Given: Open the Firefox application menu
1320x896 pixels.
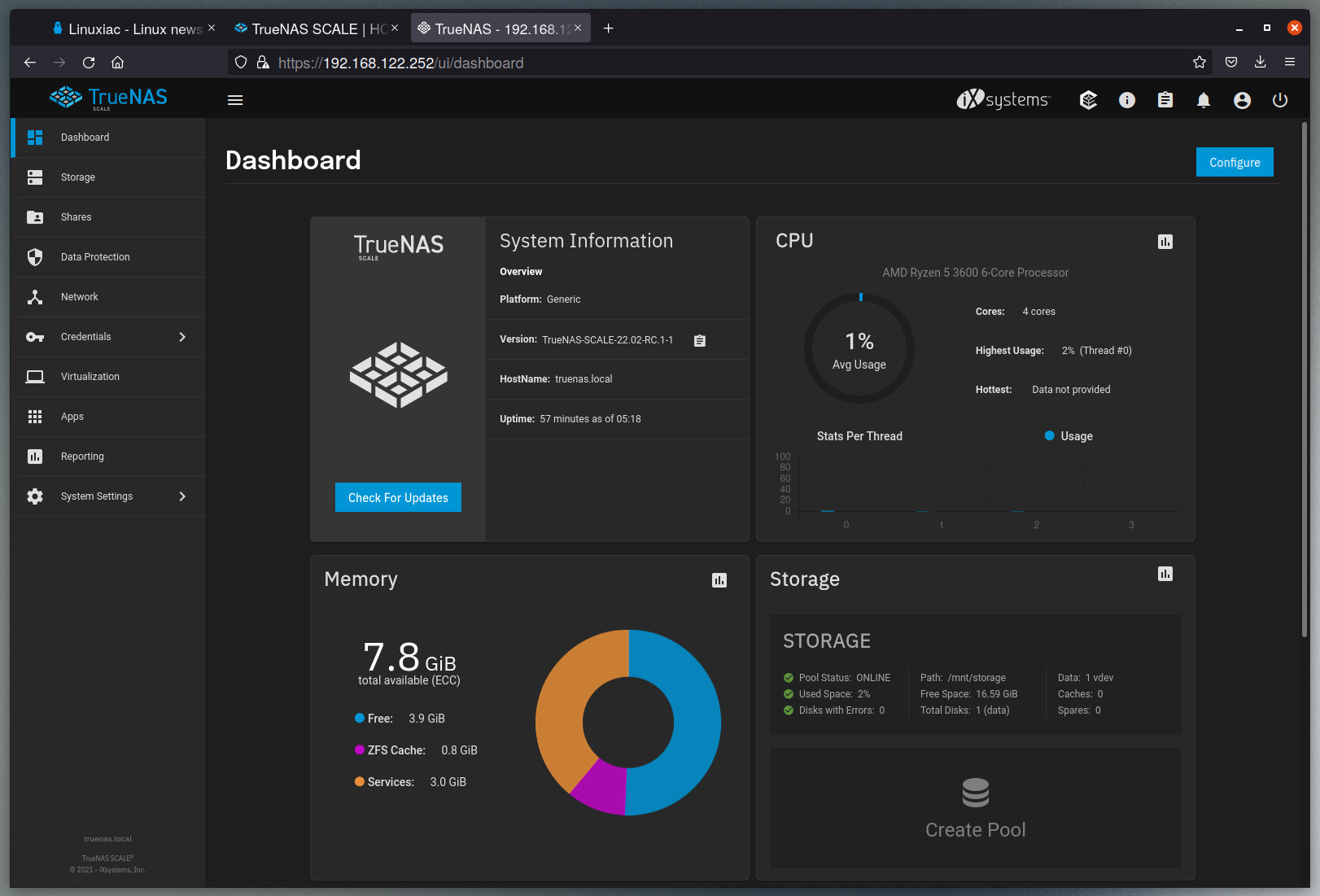Looking at the screenshot, I should tap(1289, 63).
